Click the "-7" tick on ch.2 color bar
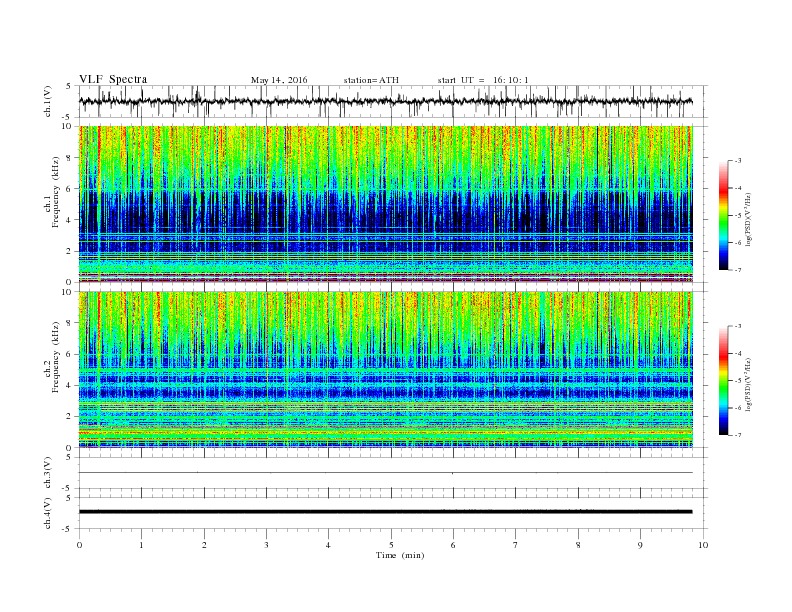 (737, 435)
